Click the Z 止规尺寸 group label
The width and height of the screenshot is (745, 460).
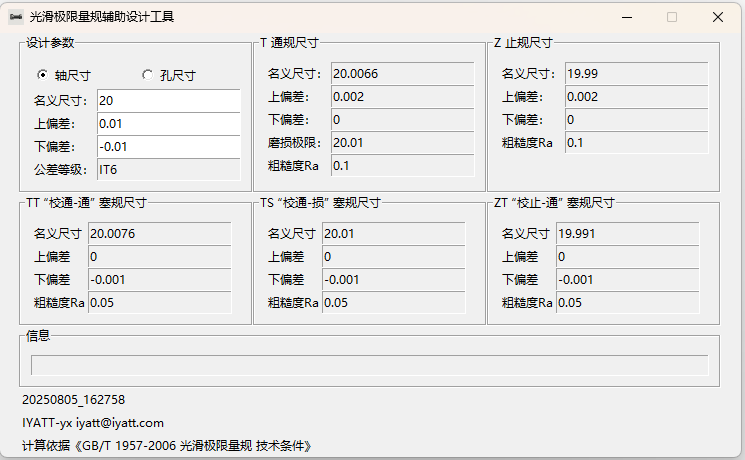pos(523,43)
